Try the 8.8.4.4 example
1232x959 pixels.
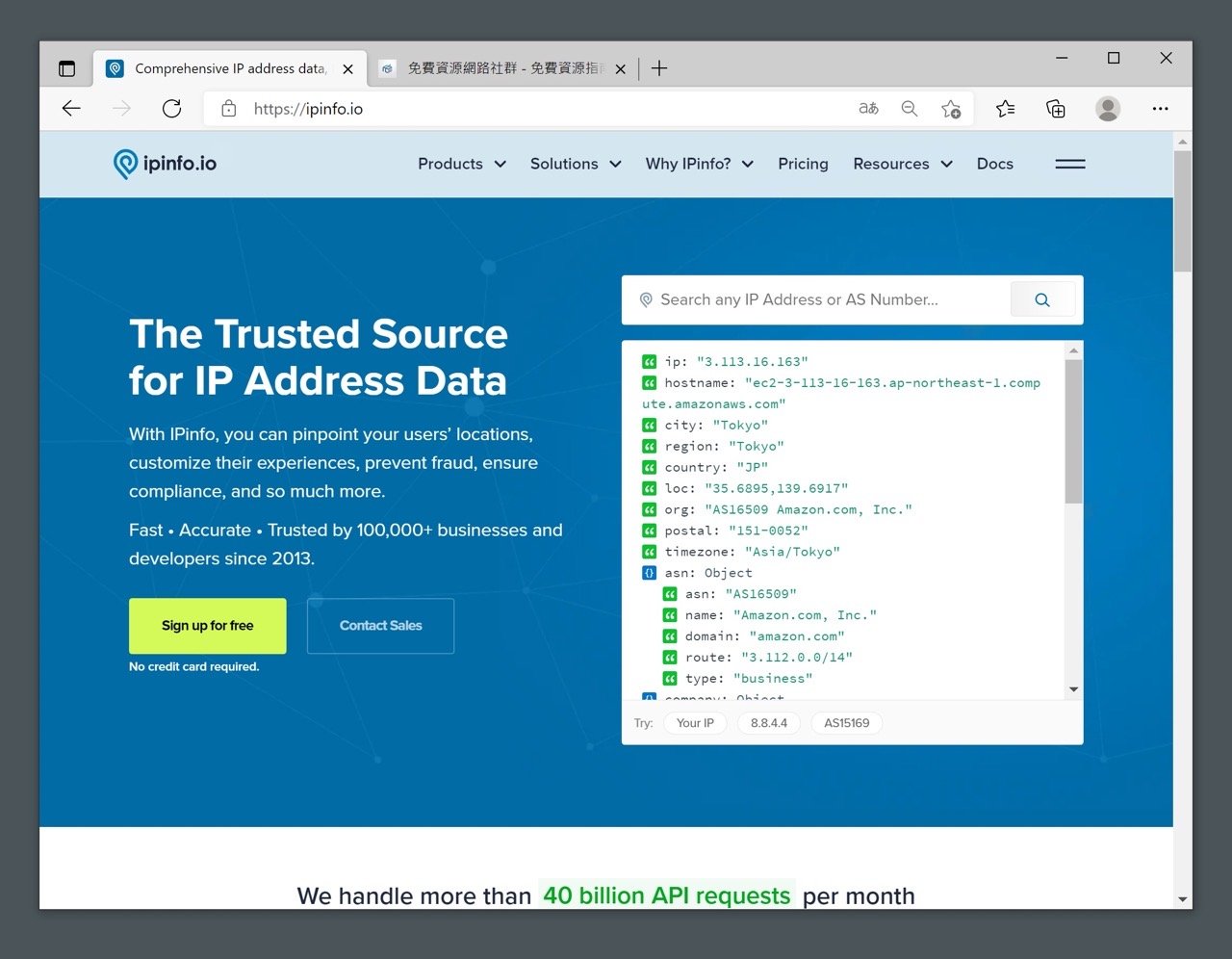pyautogui.click(x=769, y=723)
